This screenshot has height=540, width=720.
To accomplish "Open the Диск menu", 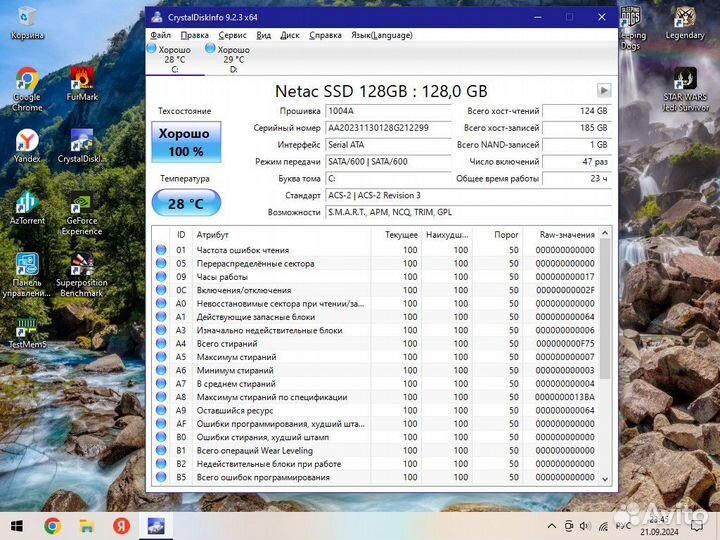I will point(290,35).
